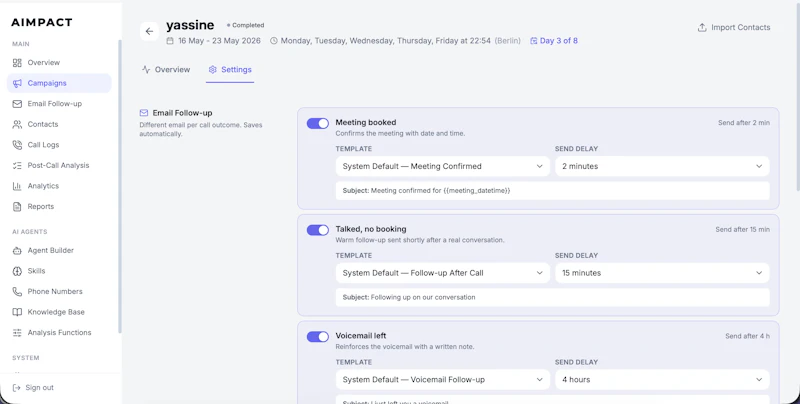Viewport: 800px width, 404px height.
Task: Open Reports from the sidebar
Action: click(59, 207)
